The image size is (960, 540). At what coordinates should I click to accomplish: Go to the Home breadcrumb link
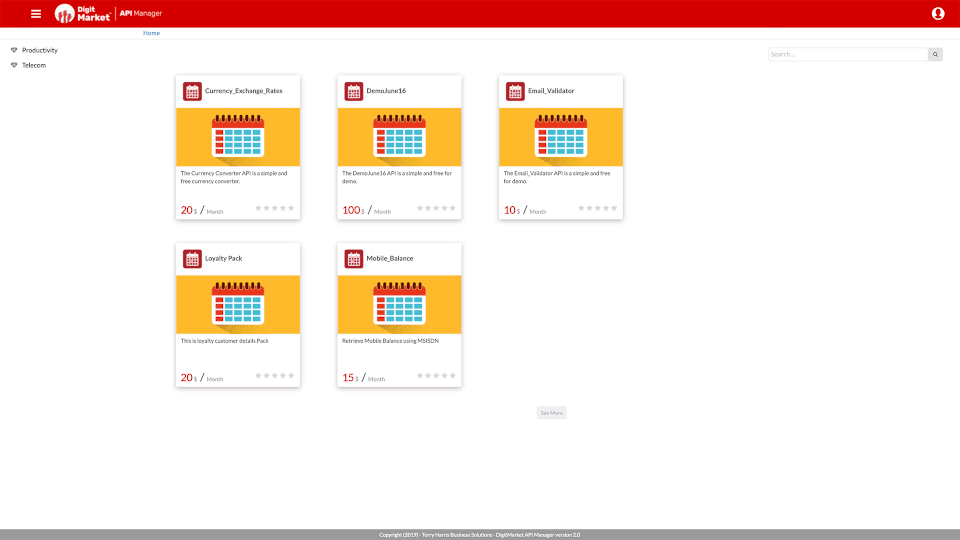tap(151, 33)
